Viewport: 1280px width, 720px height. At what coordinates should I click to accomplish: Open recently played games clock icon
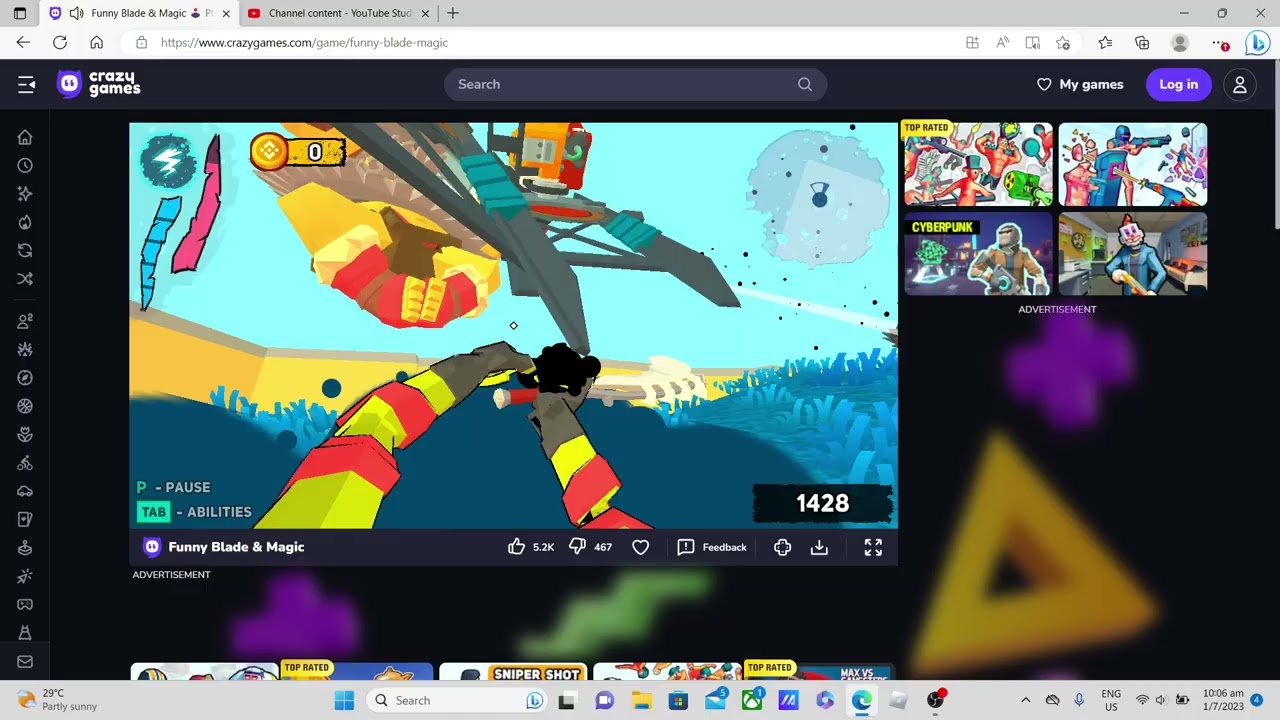coord(25,165)
